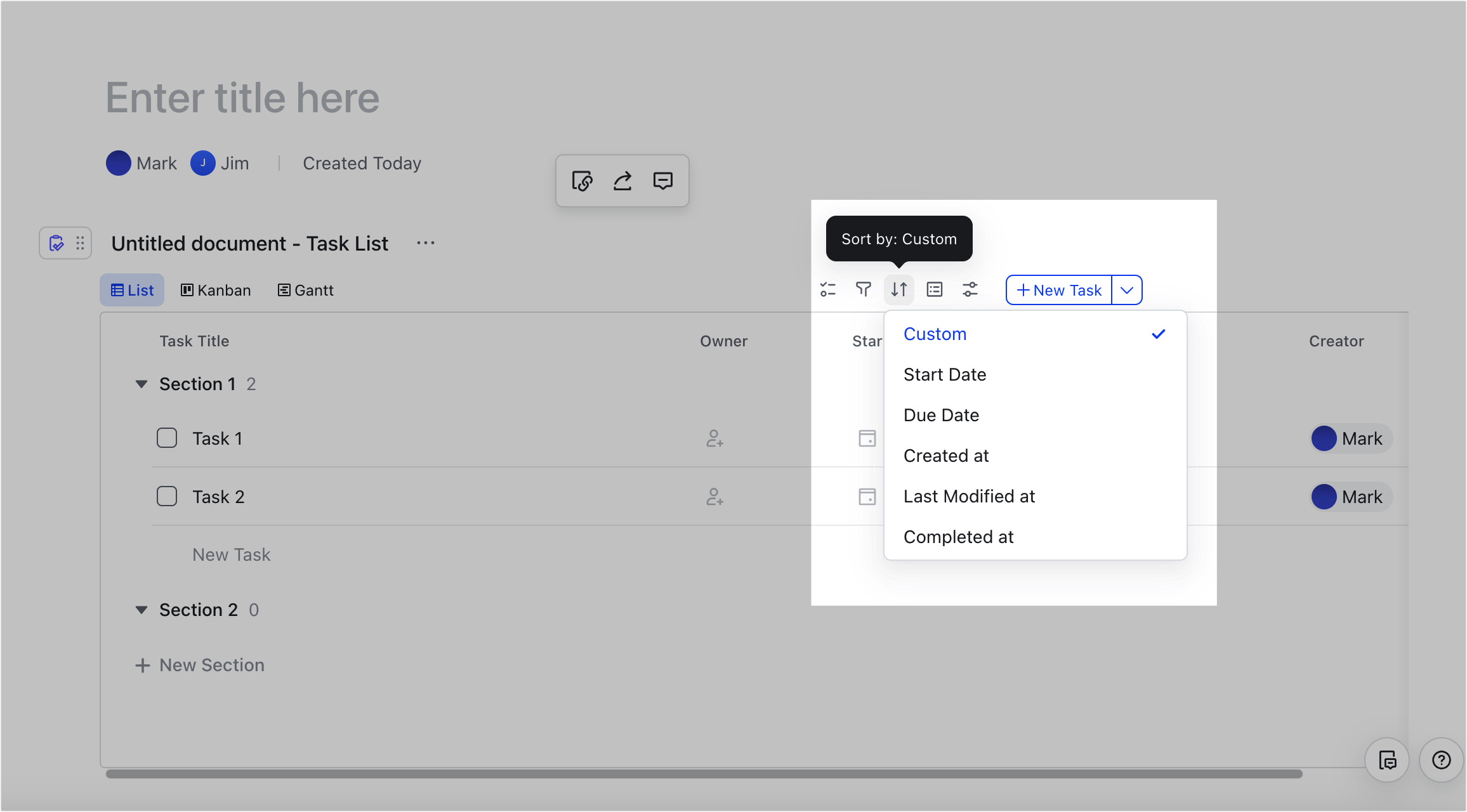Image resolution: width=1467 pixels, height=812 pixels.
Task: Check the Task 1 checkbox
Action: tap(167, 438)
